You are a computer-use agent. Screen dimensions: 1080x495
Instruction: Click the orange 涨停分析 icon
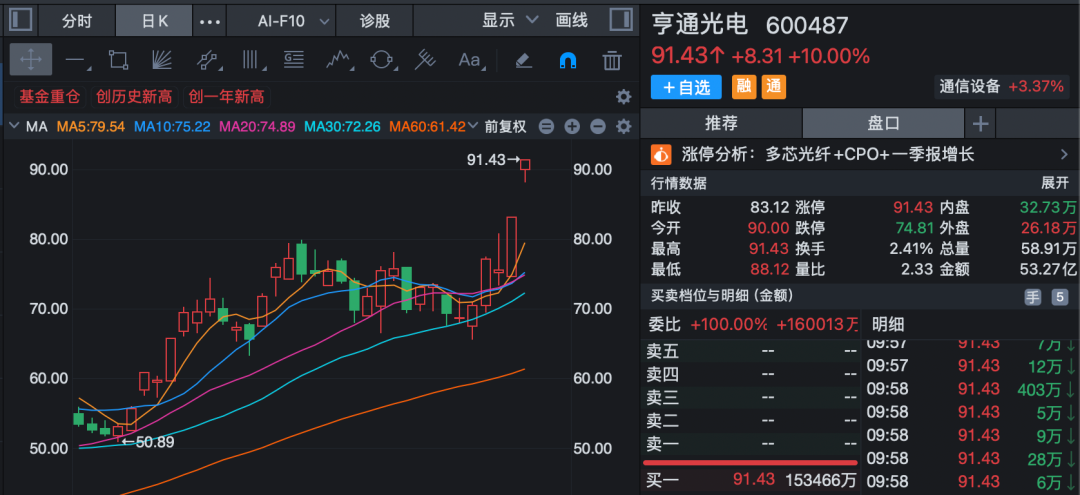pyautogui.click(x=661, y=154)
